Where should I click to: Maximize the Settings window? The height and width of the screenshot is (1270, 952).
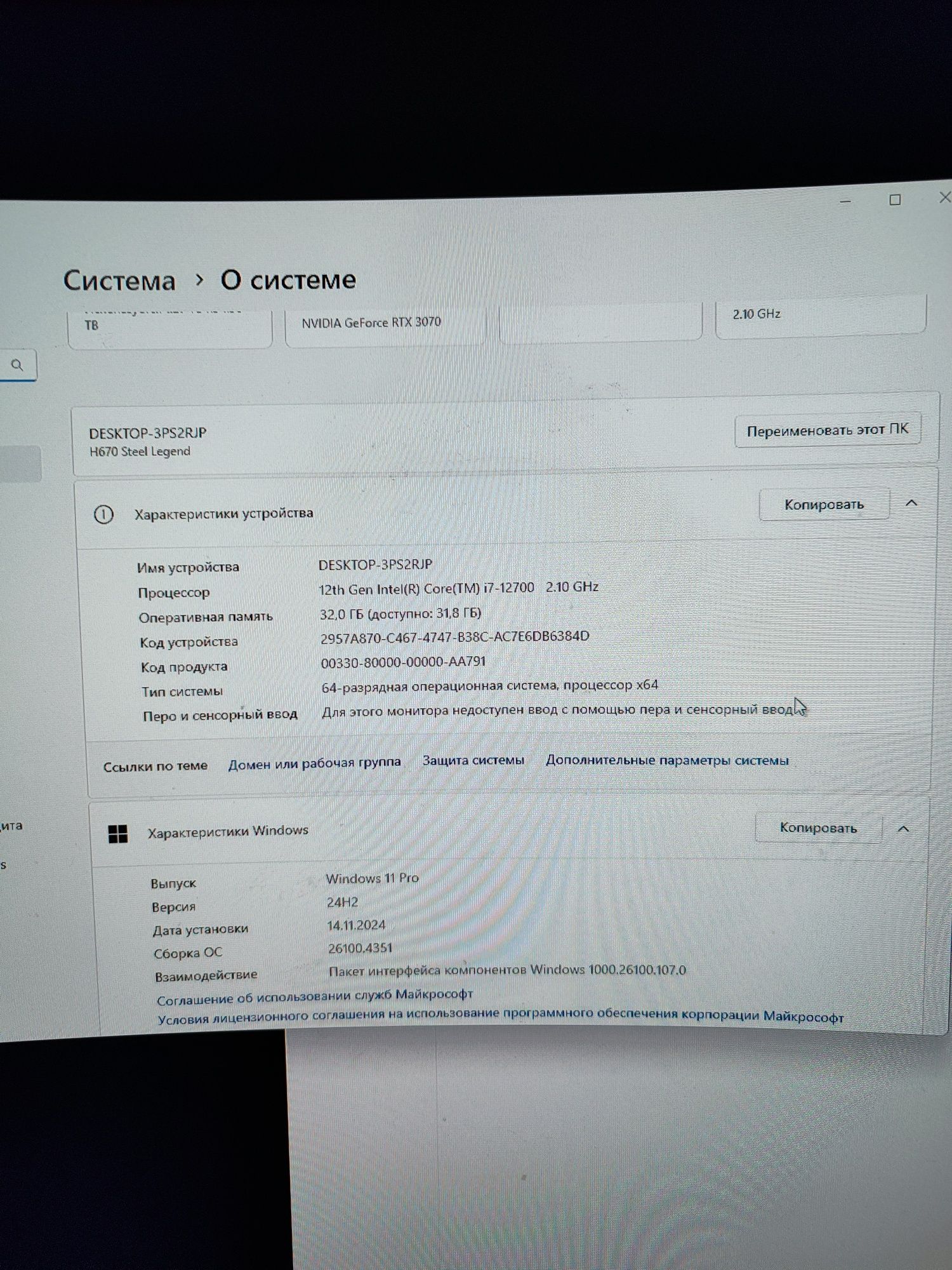[895, 199]
